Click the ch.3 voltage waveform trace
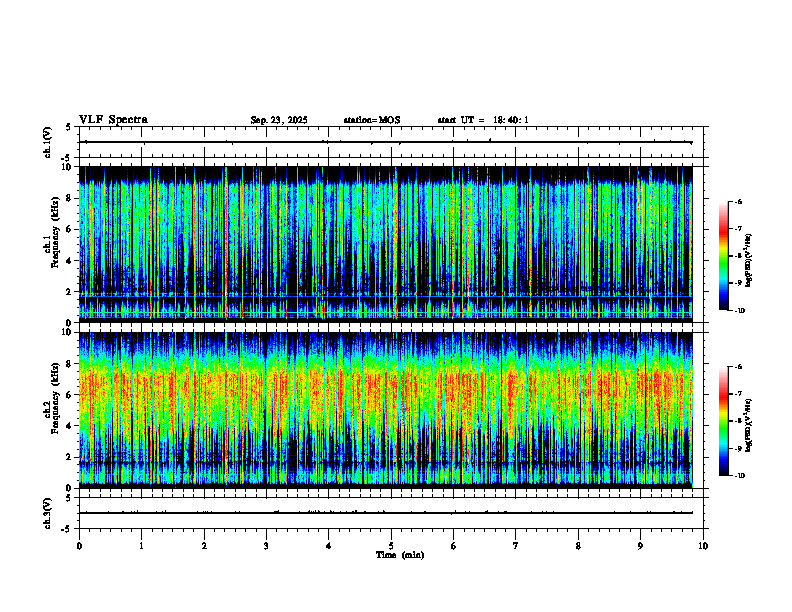 click(x=385, y=513)
